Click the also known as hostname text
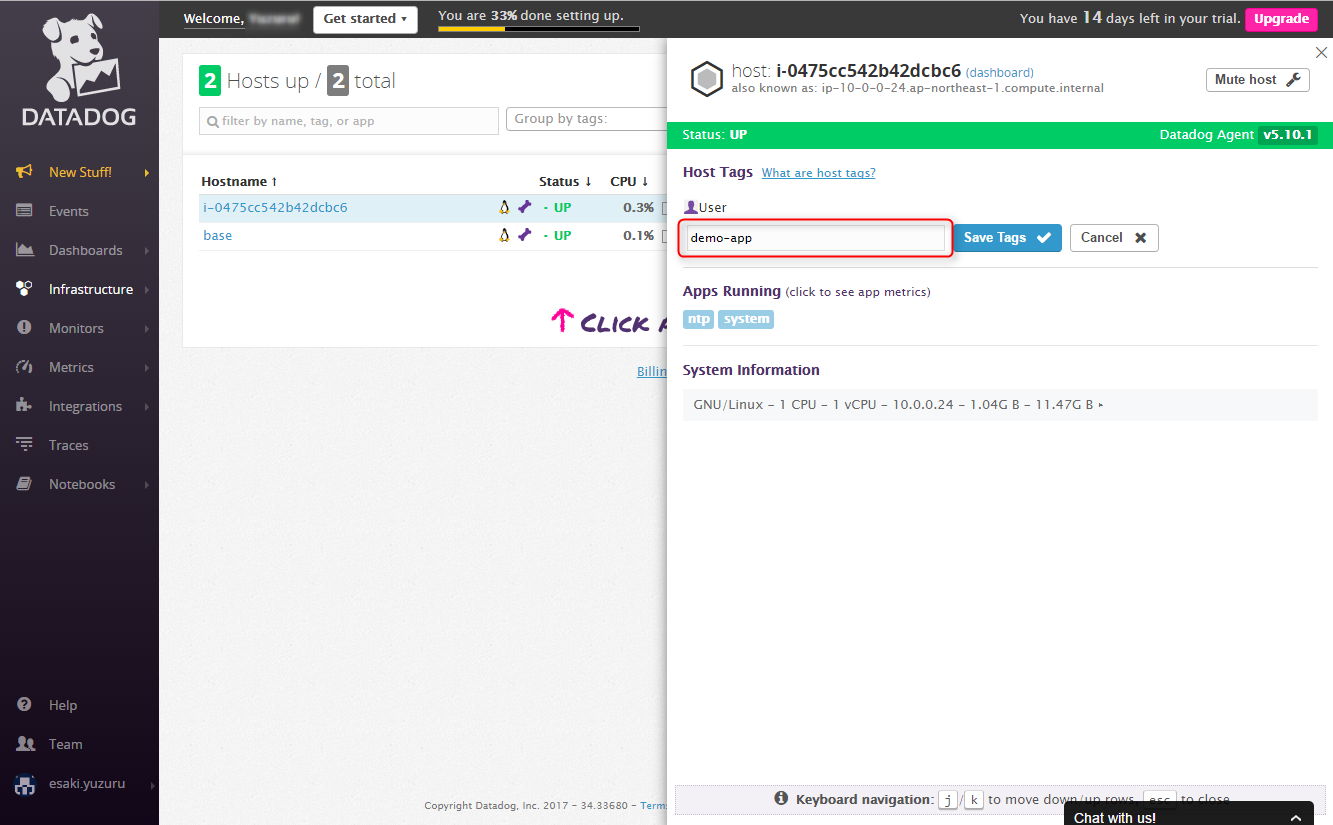 (918, 88)
